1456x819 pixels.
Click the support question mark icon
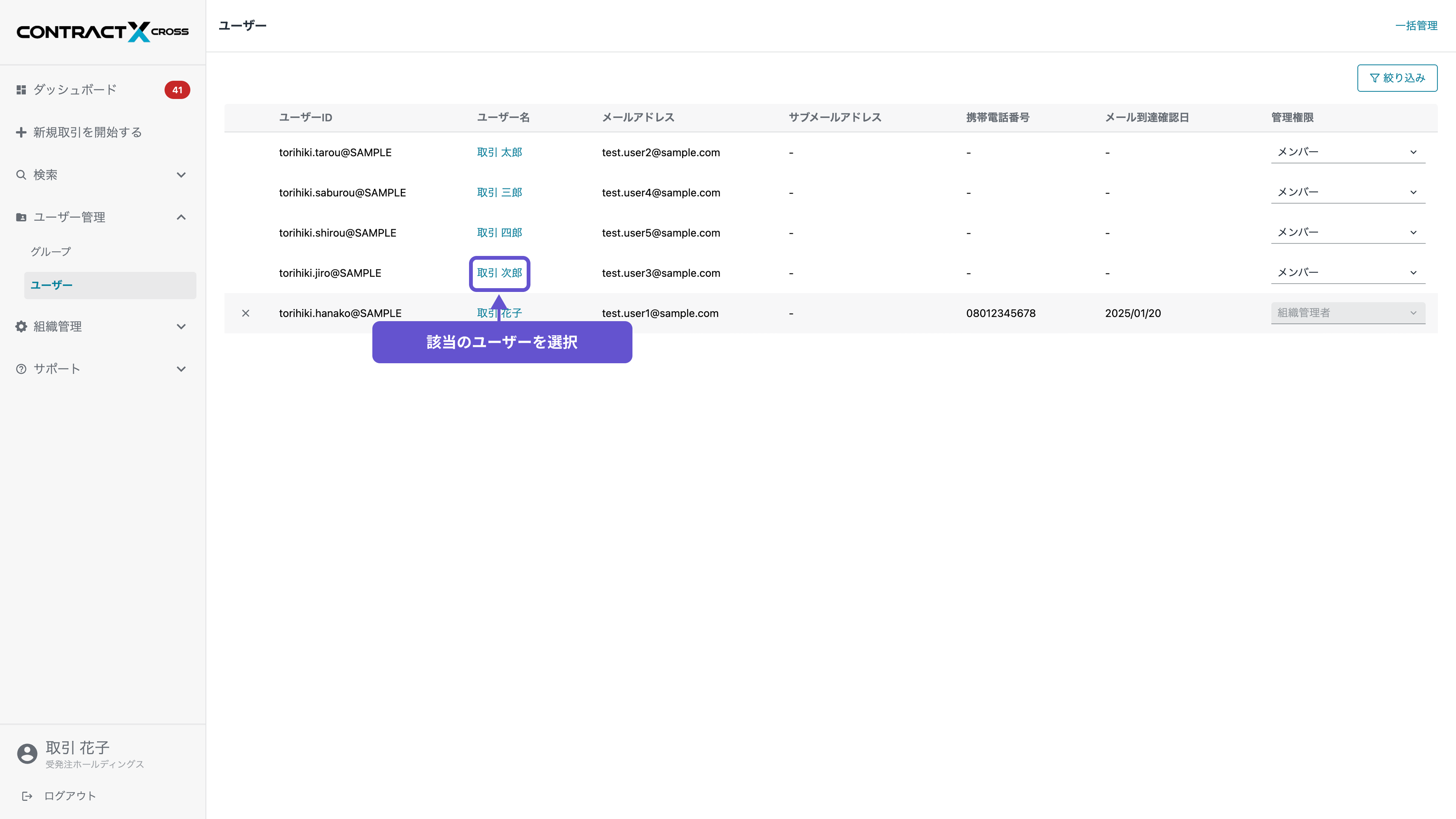[x=21, y=369]
